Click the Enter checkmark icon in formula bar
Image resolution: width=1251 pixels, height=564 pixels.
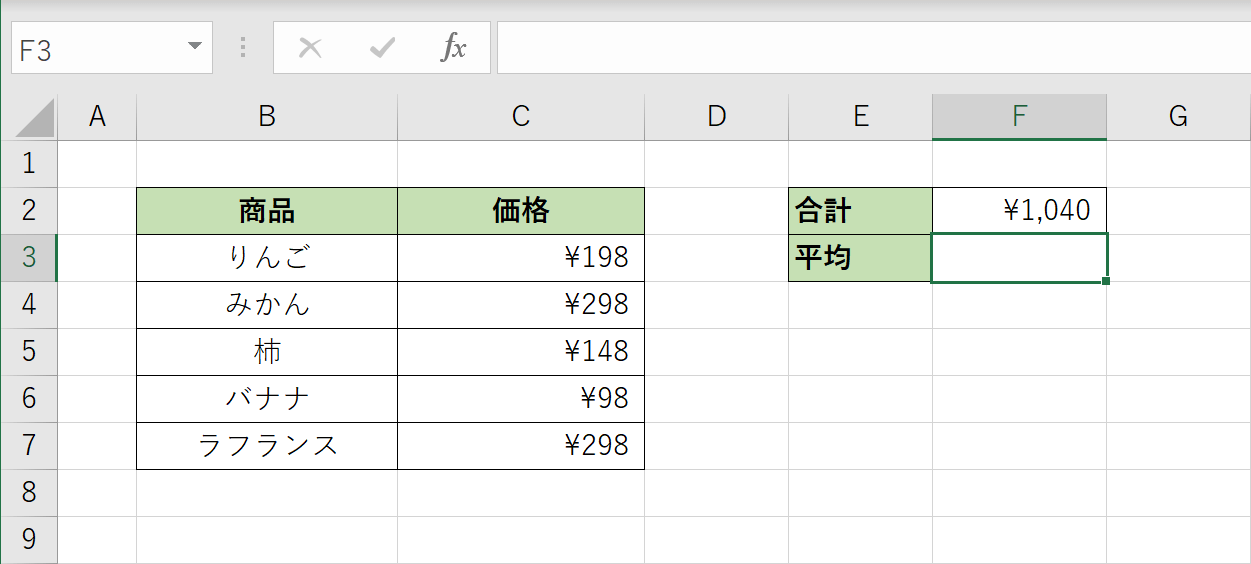382,48
